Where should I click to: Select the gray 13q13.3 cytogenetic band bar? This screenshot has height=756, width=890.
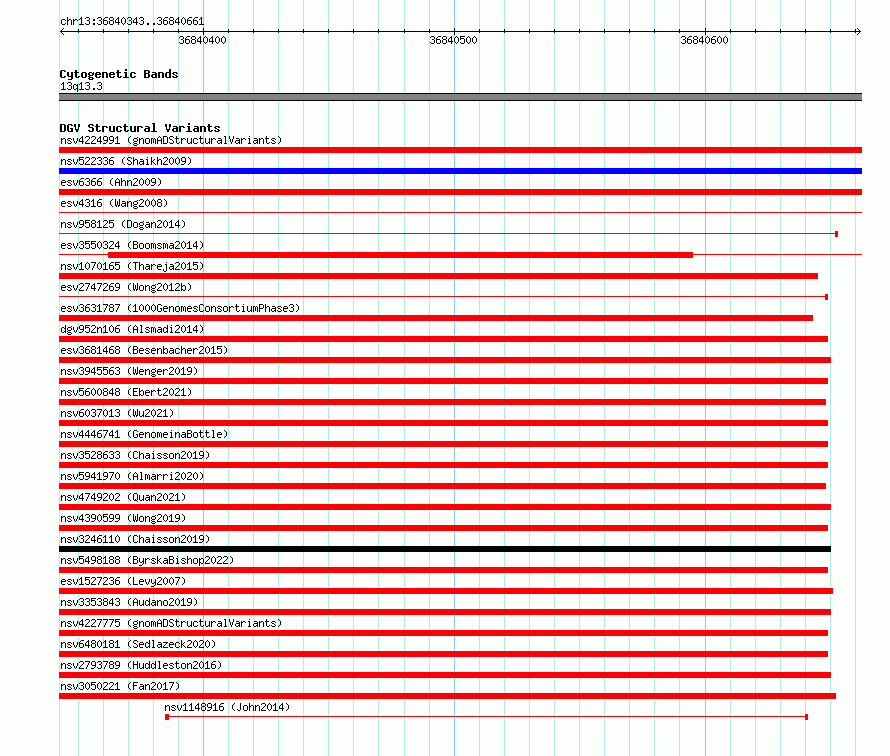(x=460, y=97)
